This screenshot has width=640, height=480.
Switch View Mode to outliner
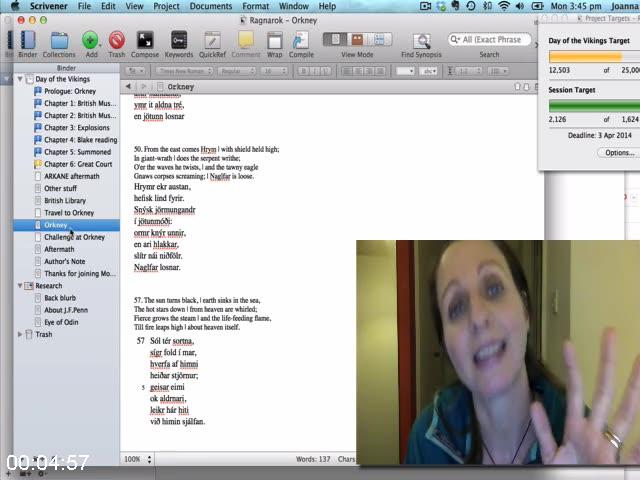pyautogui.click(x=380, y=40)
